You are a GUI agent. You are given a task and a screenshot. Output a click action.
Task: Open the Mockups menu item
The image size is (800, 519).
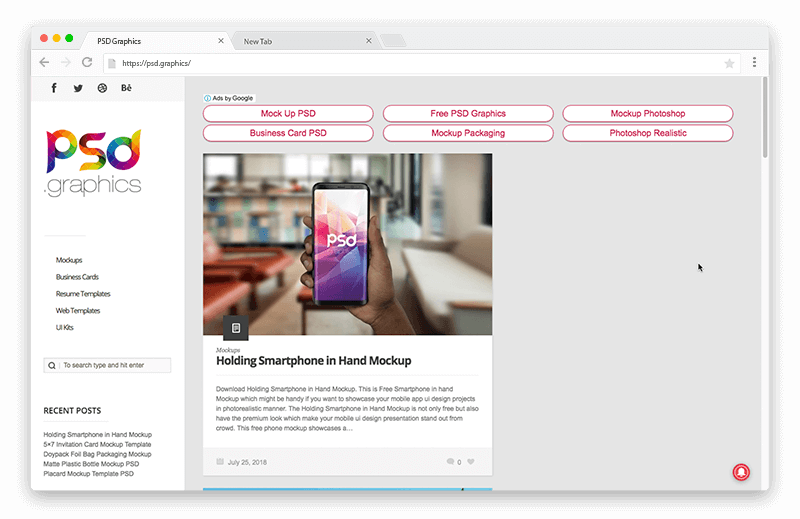click(x=69, y=260)
